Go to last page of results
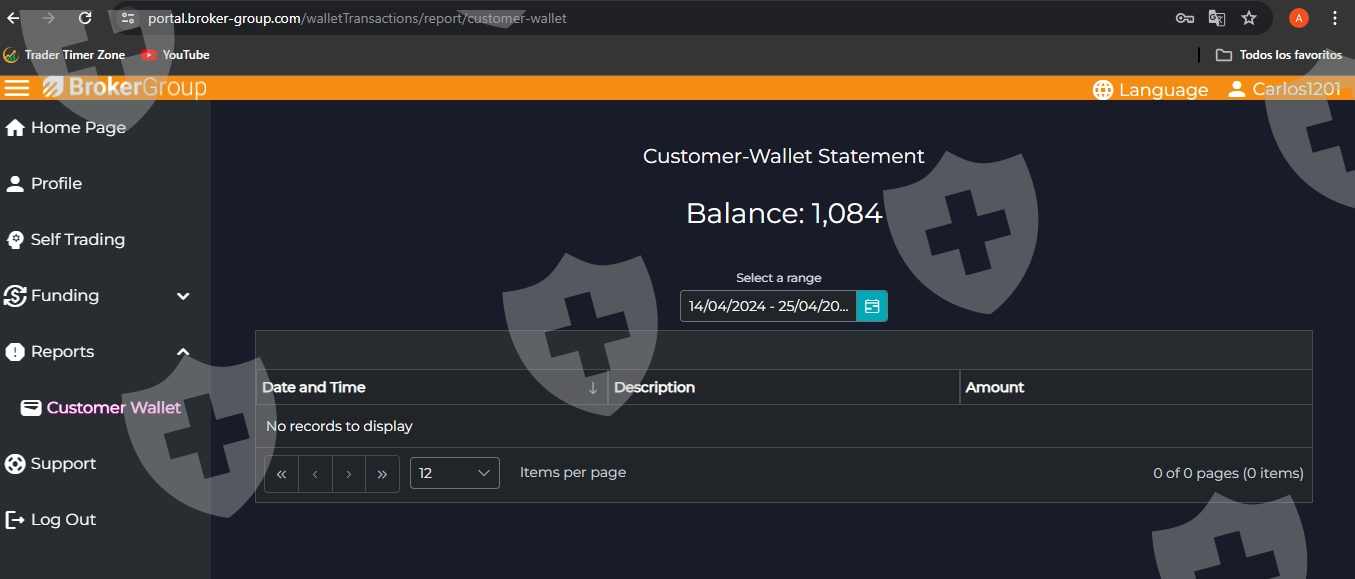 382,474
